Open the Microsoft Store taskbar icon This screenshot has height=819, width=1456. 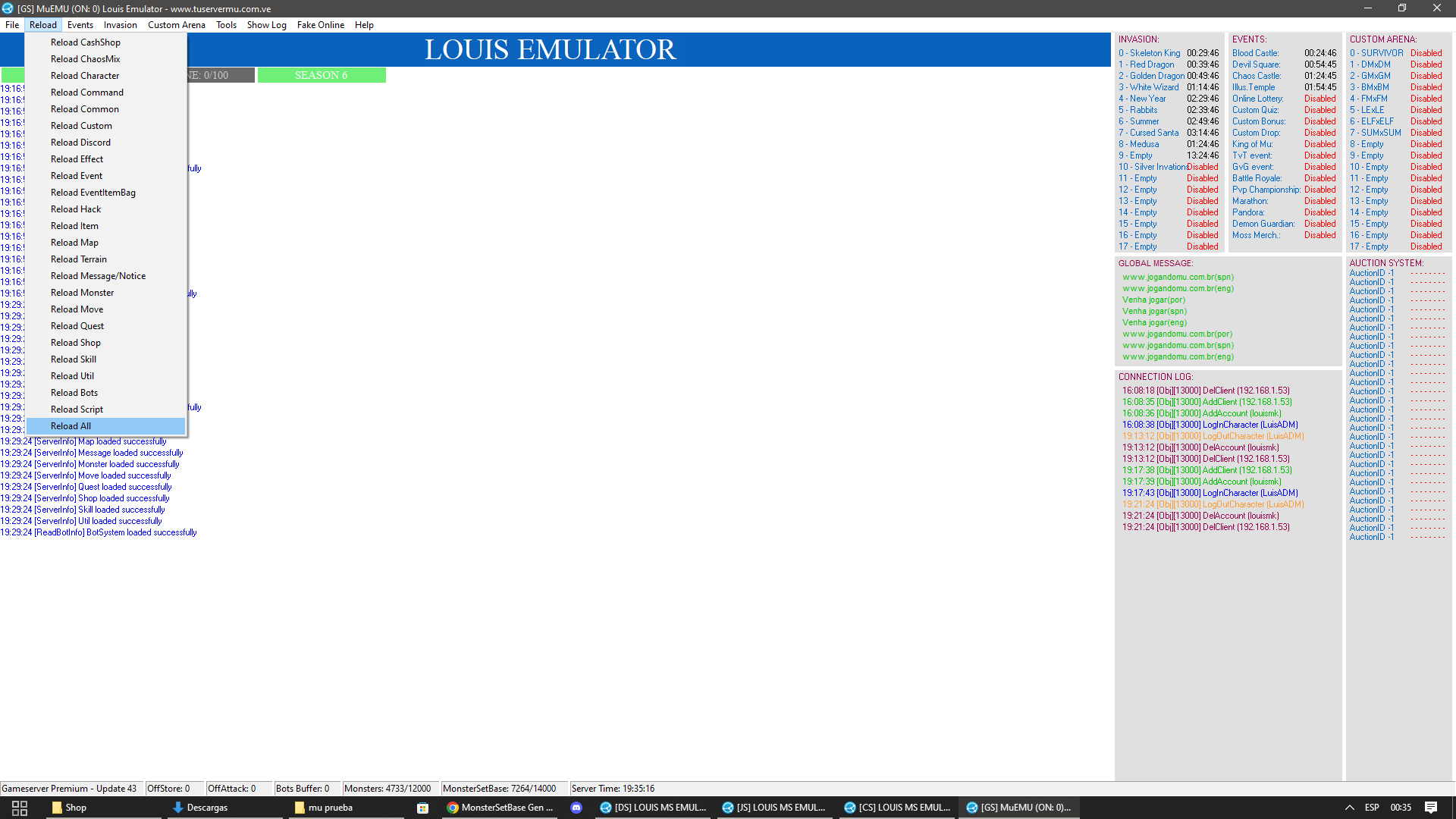(x=423, y=808)
